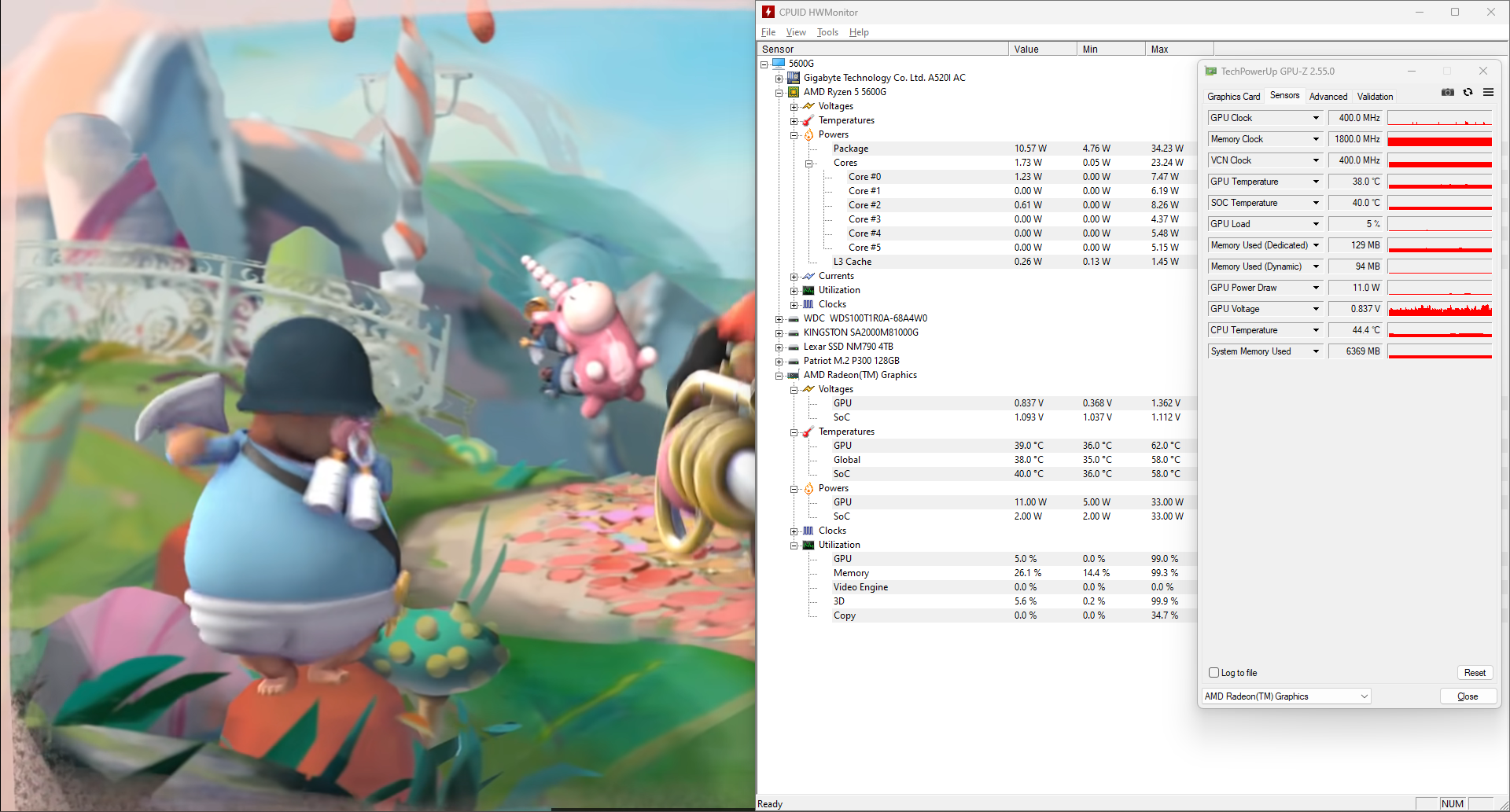Open the Tools menu in HWMonitor

click(x=827, y=32)
